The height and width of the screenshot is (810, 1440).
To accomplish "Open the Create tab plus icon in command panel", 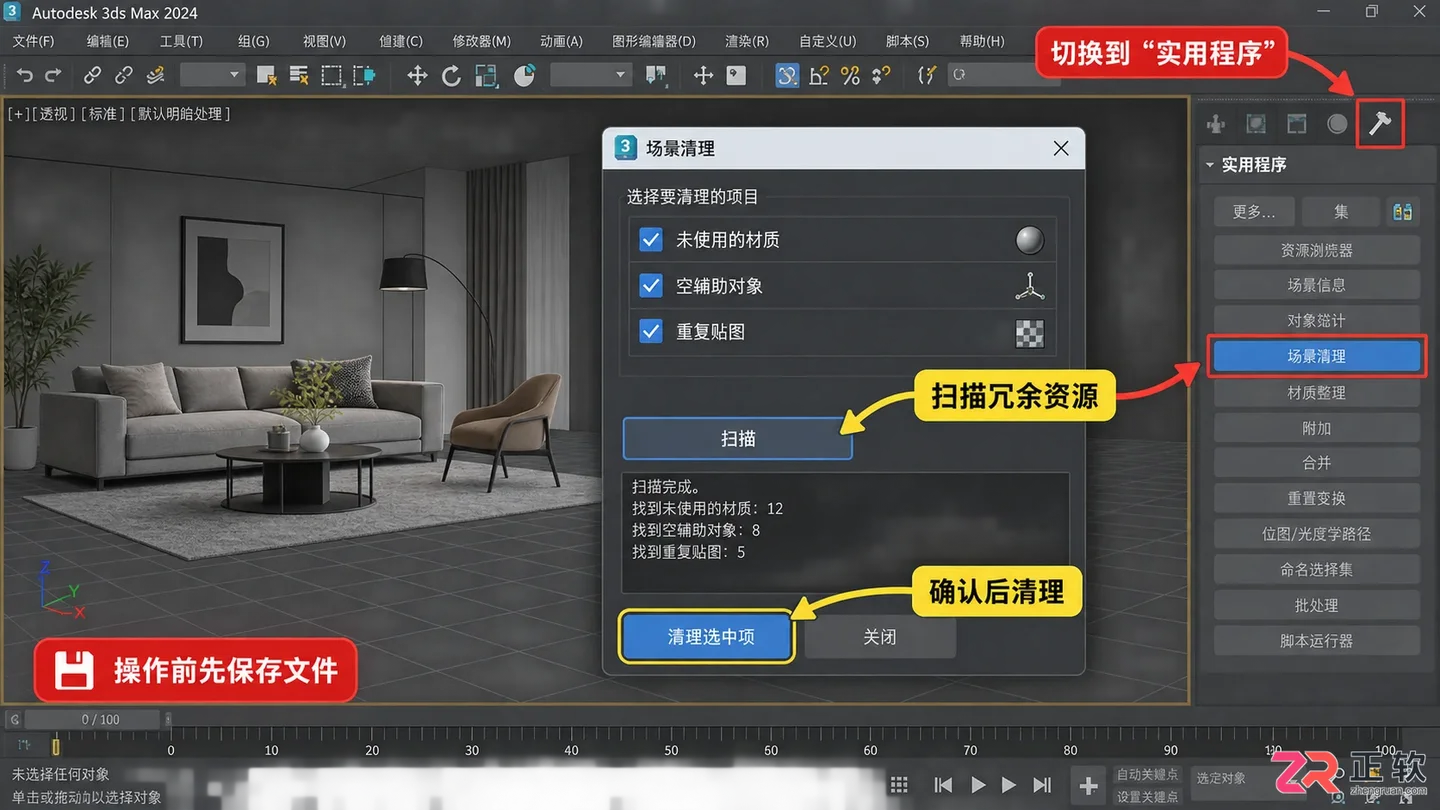I will click(1216, 124).
